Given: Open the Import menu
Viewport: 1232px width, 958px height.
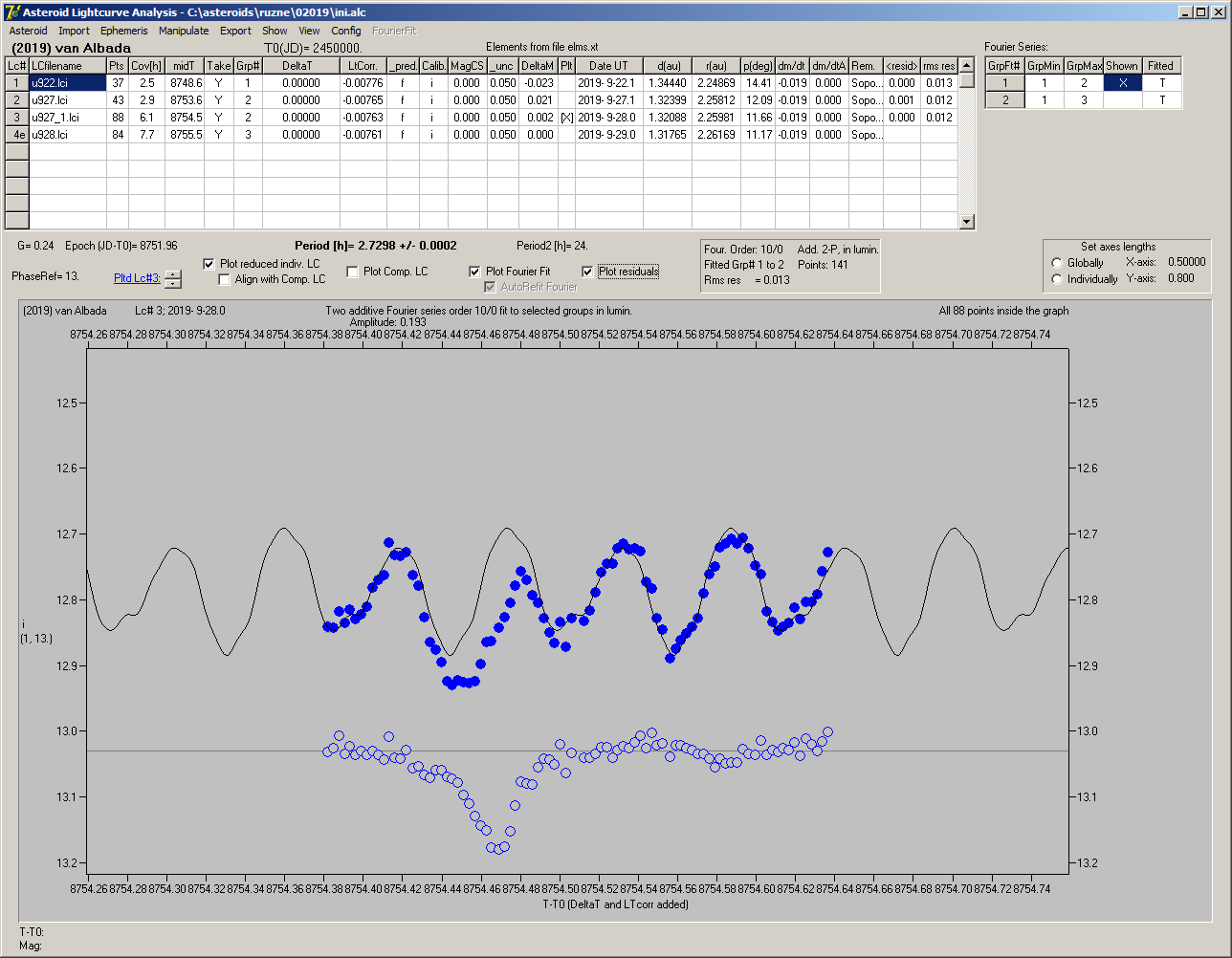Looking at the screenshot, I should click(74, 31).
